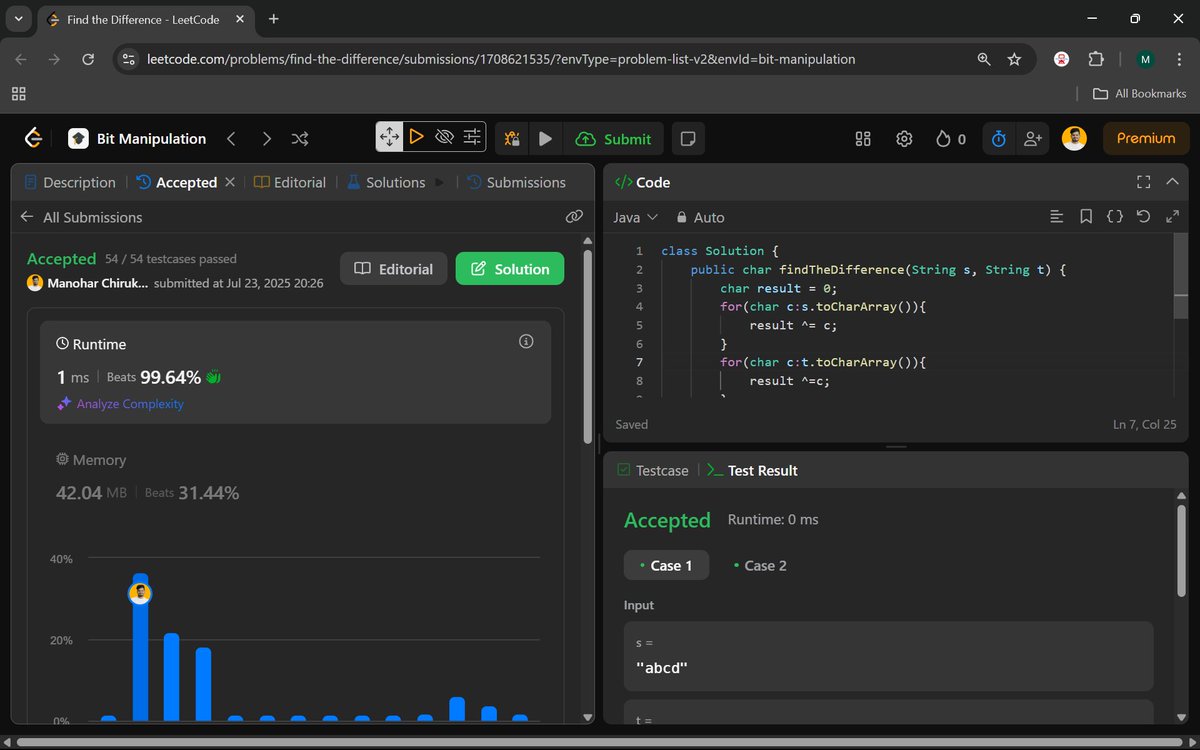Click the debugger bug icon

512,139
